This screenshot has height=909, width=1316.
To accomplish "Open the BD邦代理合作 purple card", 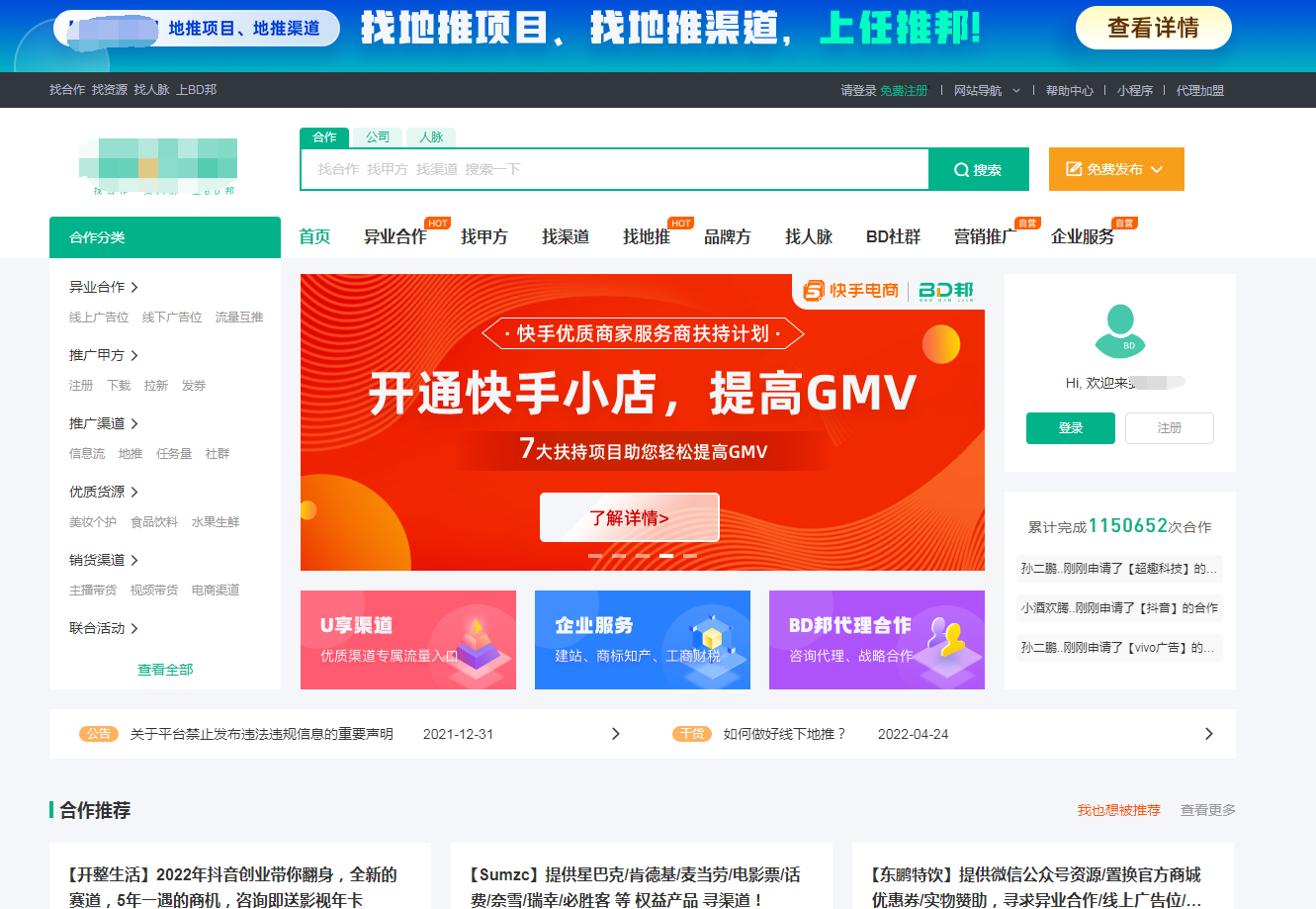I will 877,640.
